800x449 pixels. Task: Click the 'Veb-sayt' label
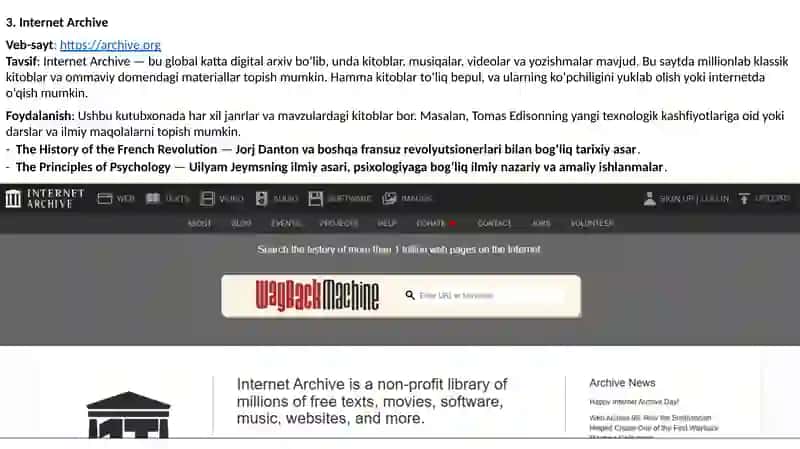coord(29,45)
